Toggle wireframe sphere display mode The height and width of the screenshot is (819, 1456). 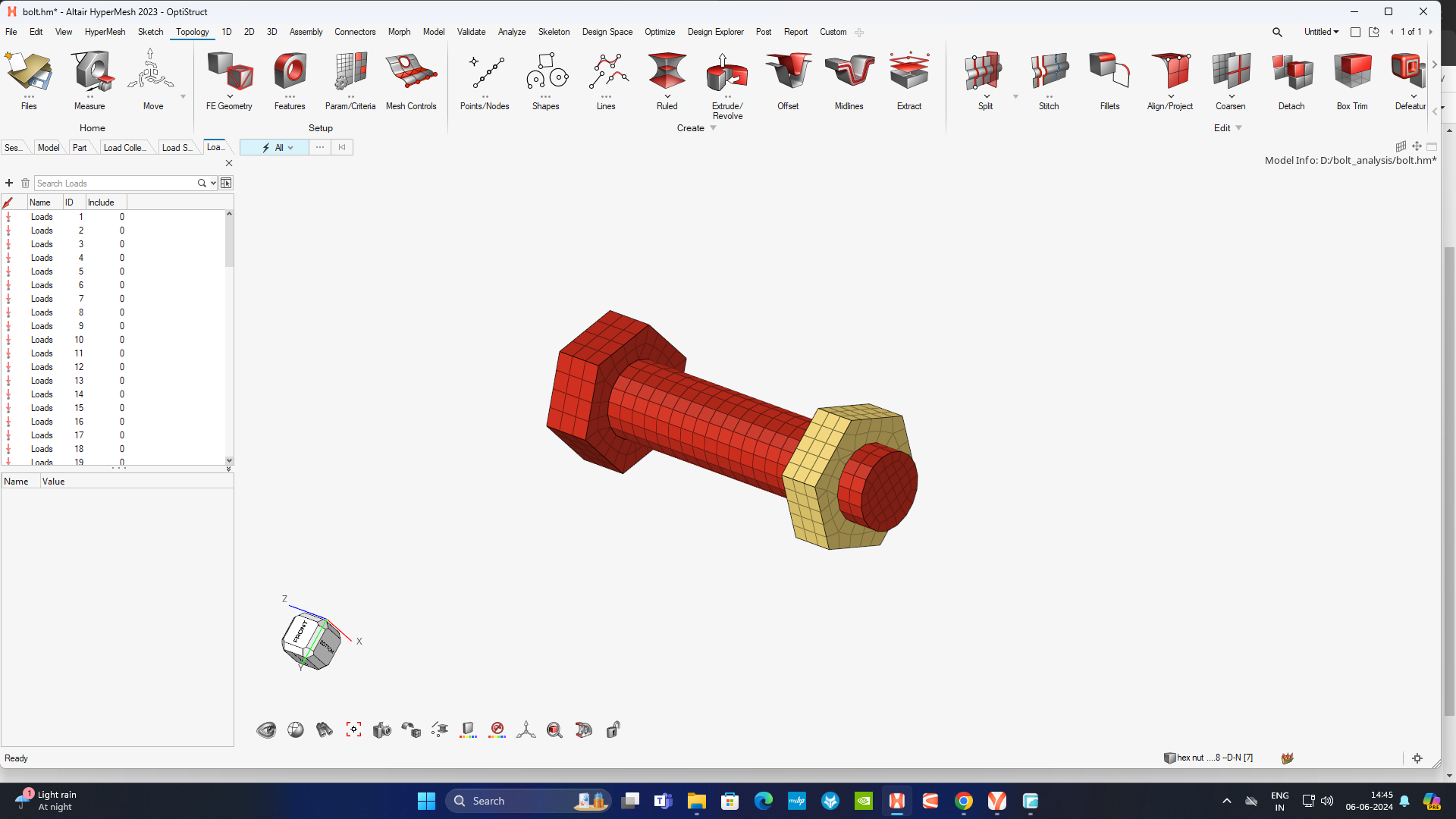point(296,730)
